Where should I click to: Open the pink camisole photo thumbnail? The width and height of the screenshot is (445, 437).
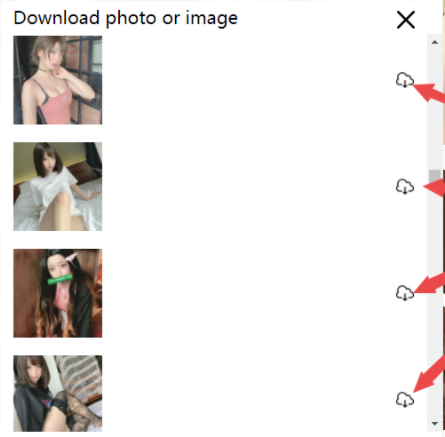(58, 80)
